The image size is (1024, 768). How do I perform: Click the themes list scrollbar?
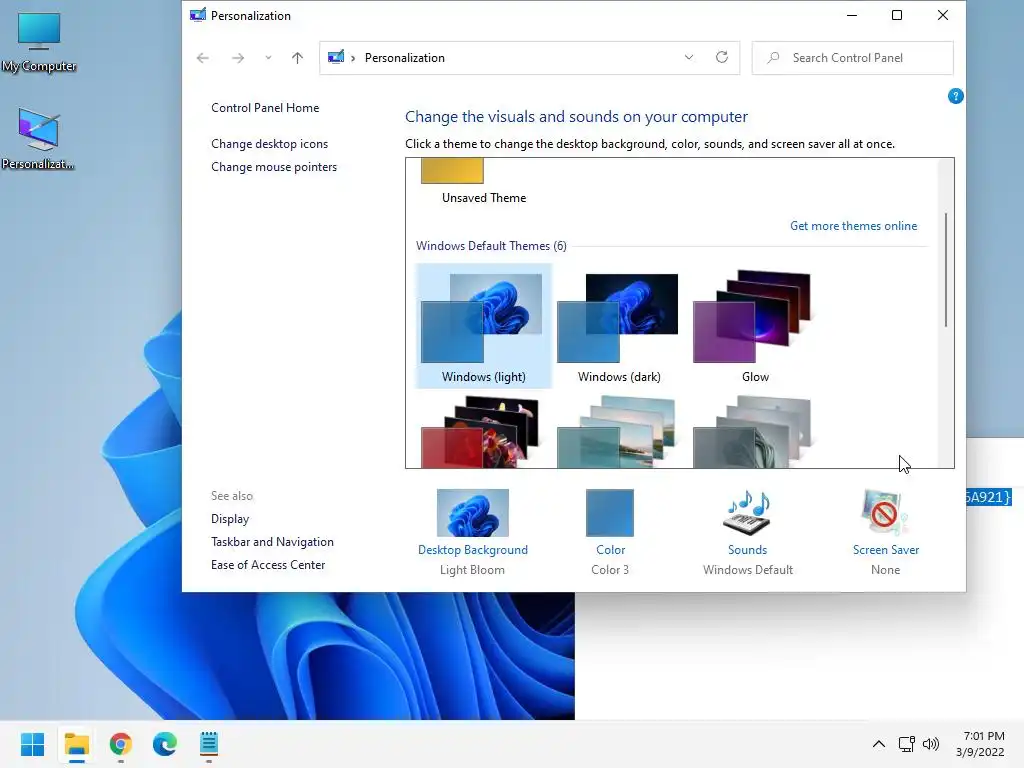[x=945, y=270]
